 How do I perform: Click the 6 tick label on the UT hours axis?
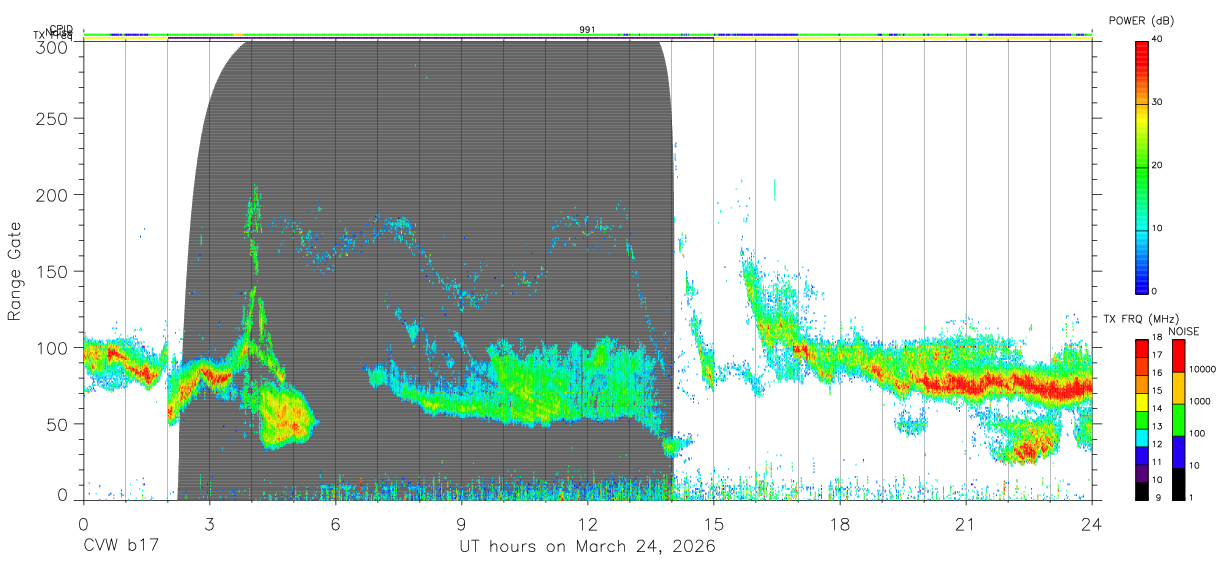pyautogui.click(x=335, y=524)
